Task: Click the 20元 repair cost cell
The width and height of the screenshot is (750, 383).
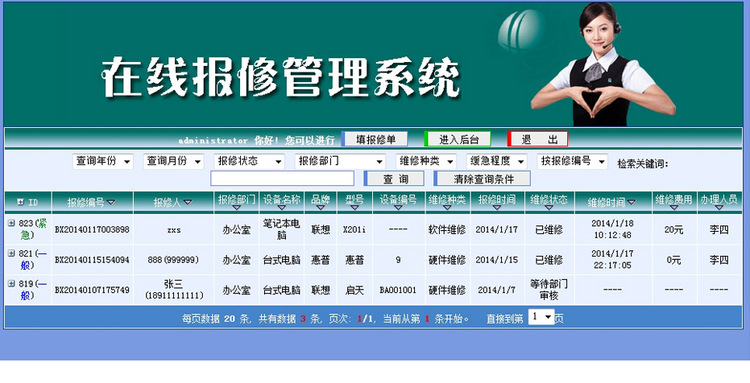Action: pyautogui.click(x=673, y=230)
